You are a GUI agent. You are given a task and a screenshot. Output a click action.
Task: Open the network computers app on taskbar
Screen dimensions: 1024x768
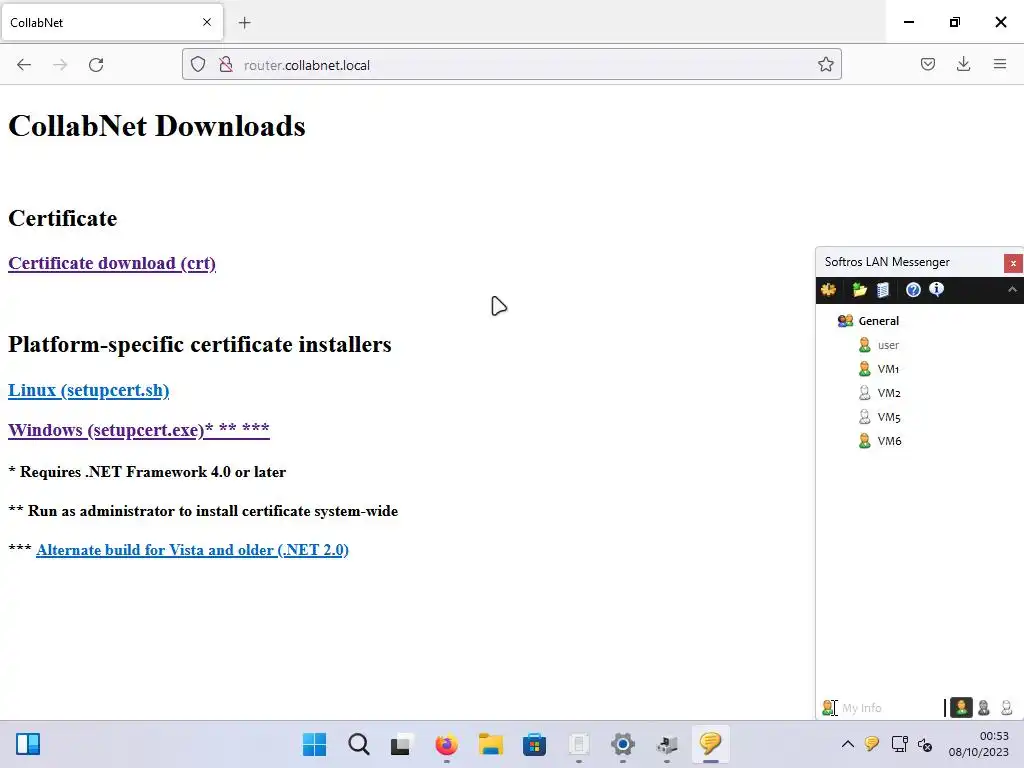coord(667,744)
